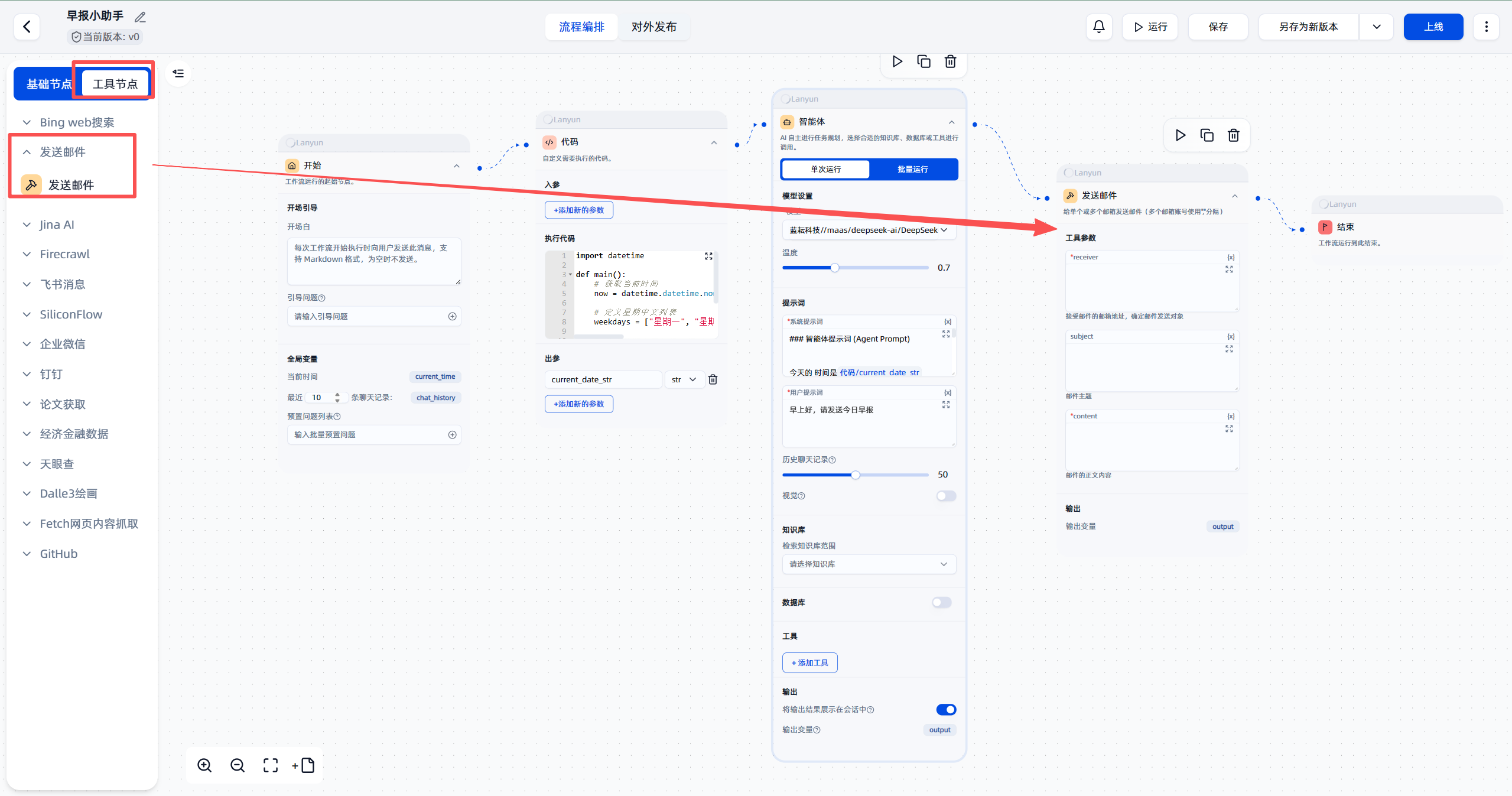Screen dimensions: 1512x796
Task: Switch to the 对外发布 tab
Action: (653, 27)
